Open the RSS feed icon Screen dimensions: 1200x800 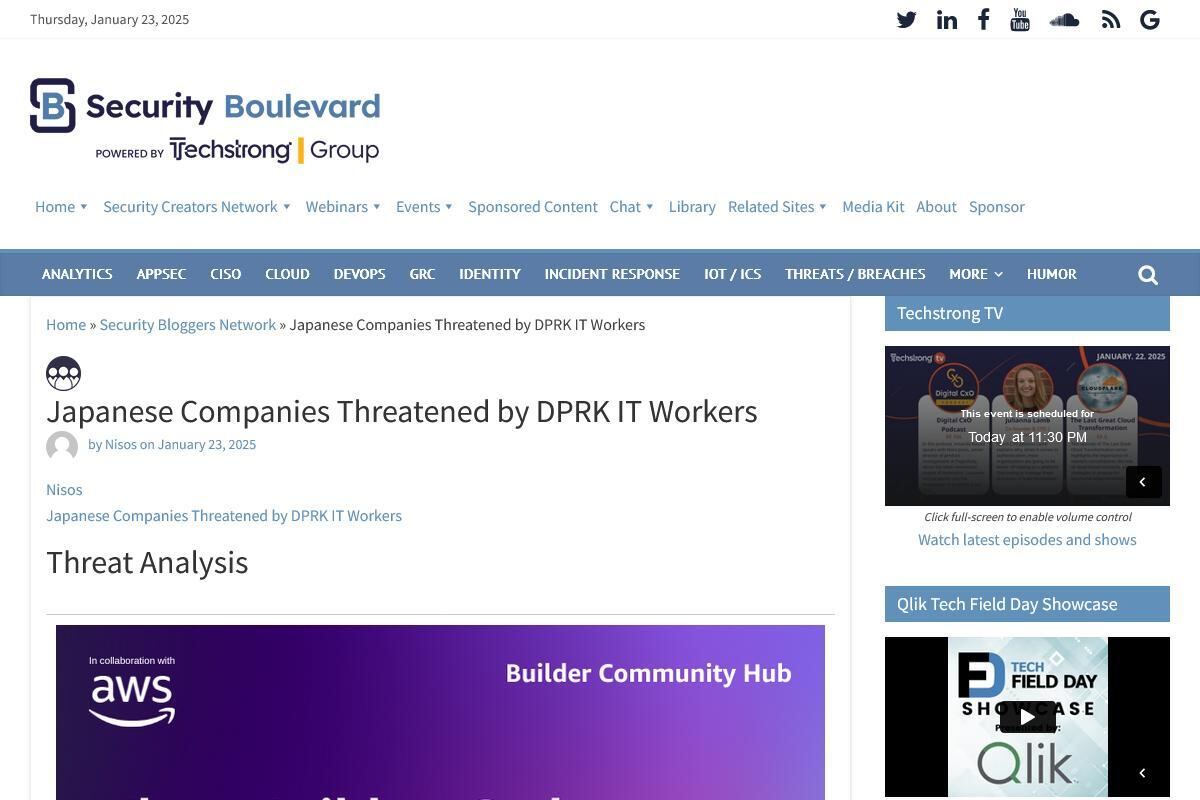coord(1111,20)
